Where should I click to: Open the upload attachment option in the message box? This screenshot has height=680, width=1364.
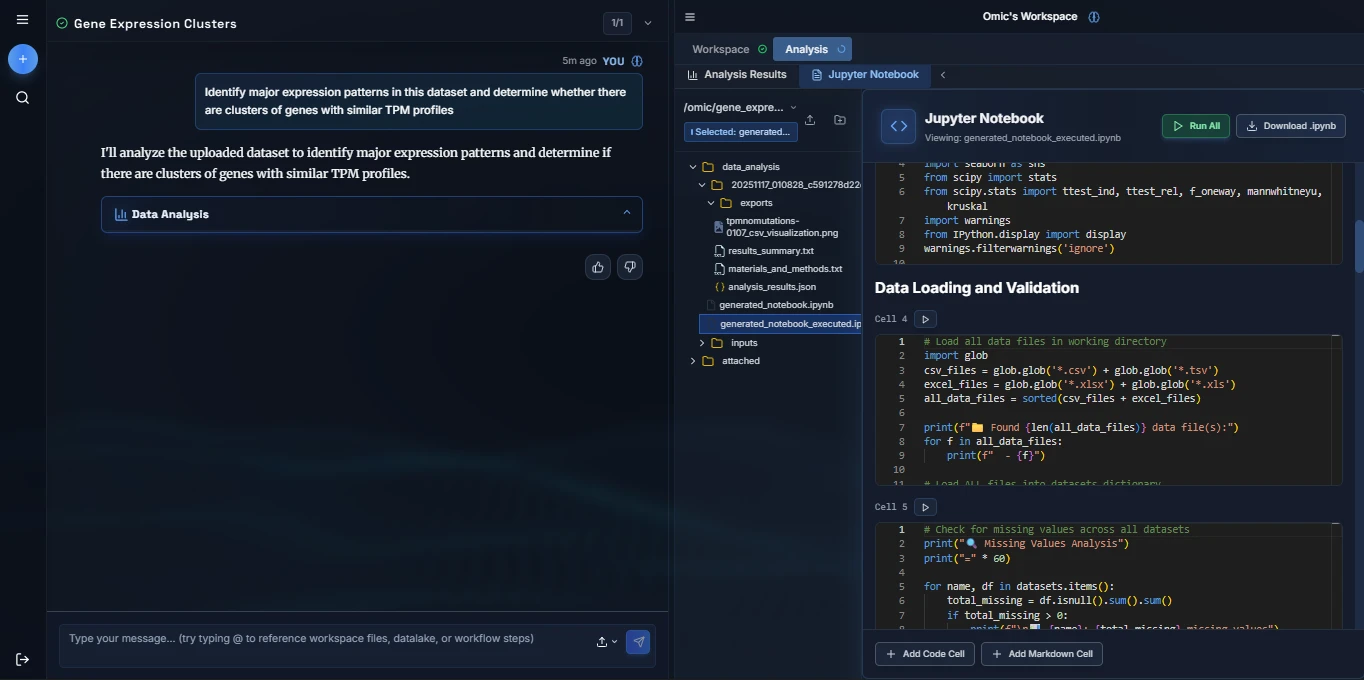[606, 642]
